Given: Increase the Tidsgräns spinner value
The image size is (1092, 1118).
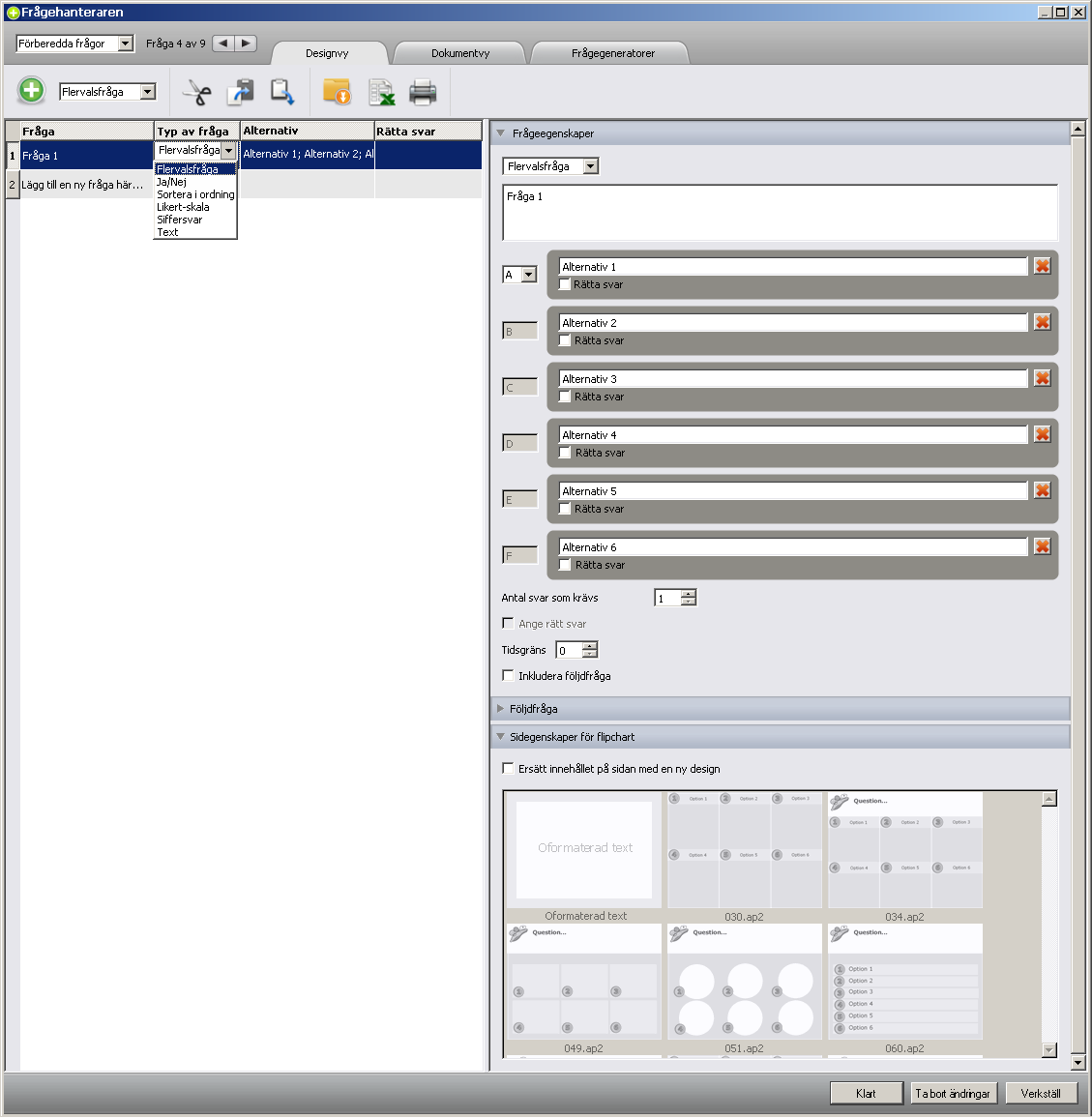Looking at the screenshot, I should coord(590,646).
